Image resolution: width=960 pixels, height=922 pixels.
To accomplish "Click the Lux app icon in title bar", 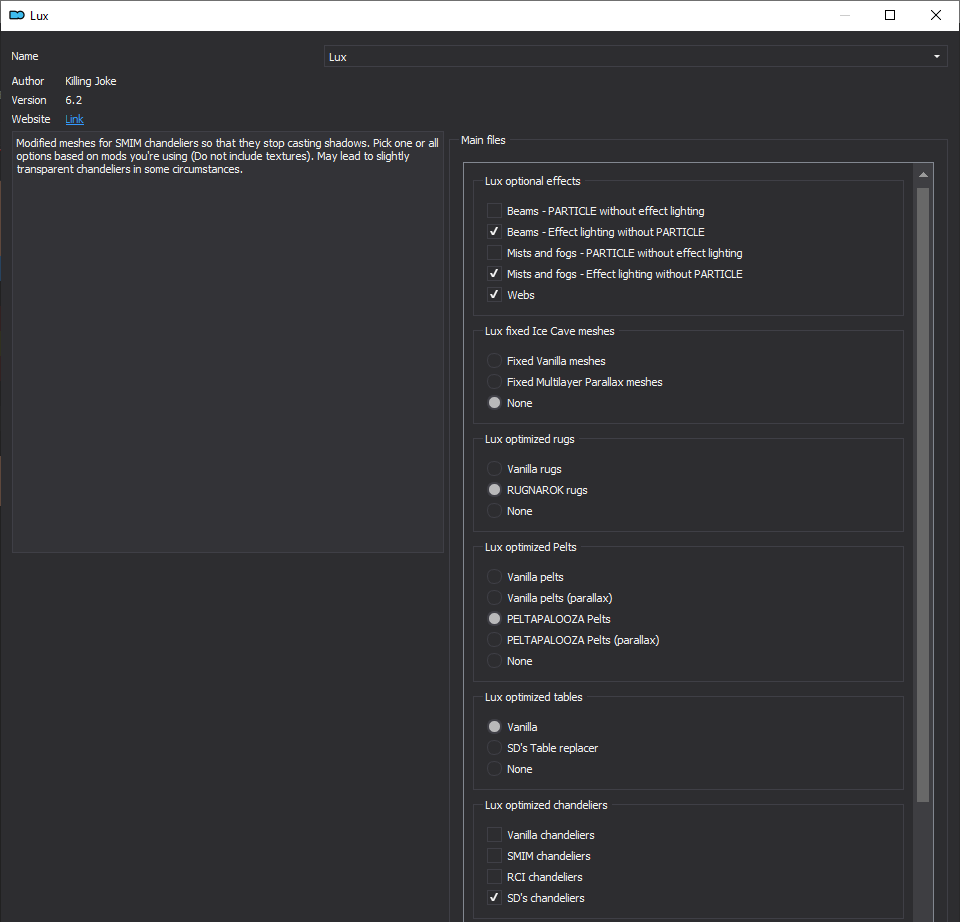I will (16, 15).
